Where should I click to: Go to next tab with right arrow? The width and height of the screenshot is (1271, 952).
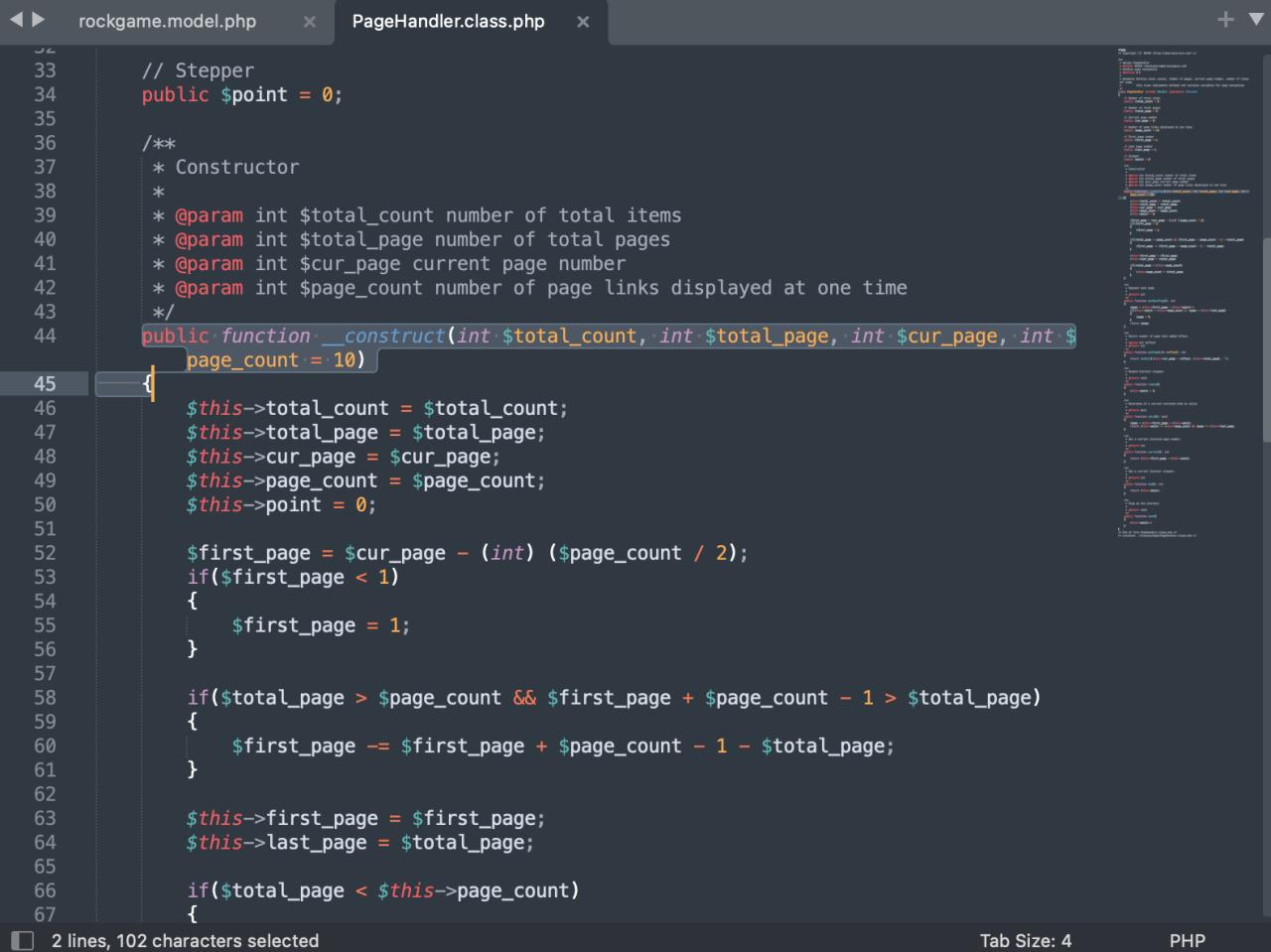pos(39,19)
